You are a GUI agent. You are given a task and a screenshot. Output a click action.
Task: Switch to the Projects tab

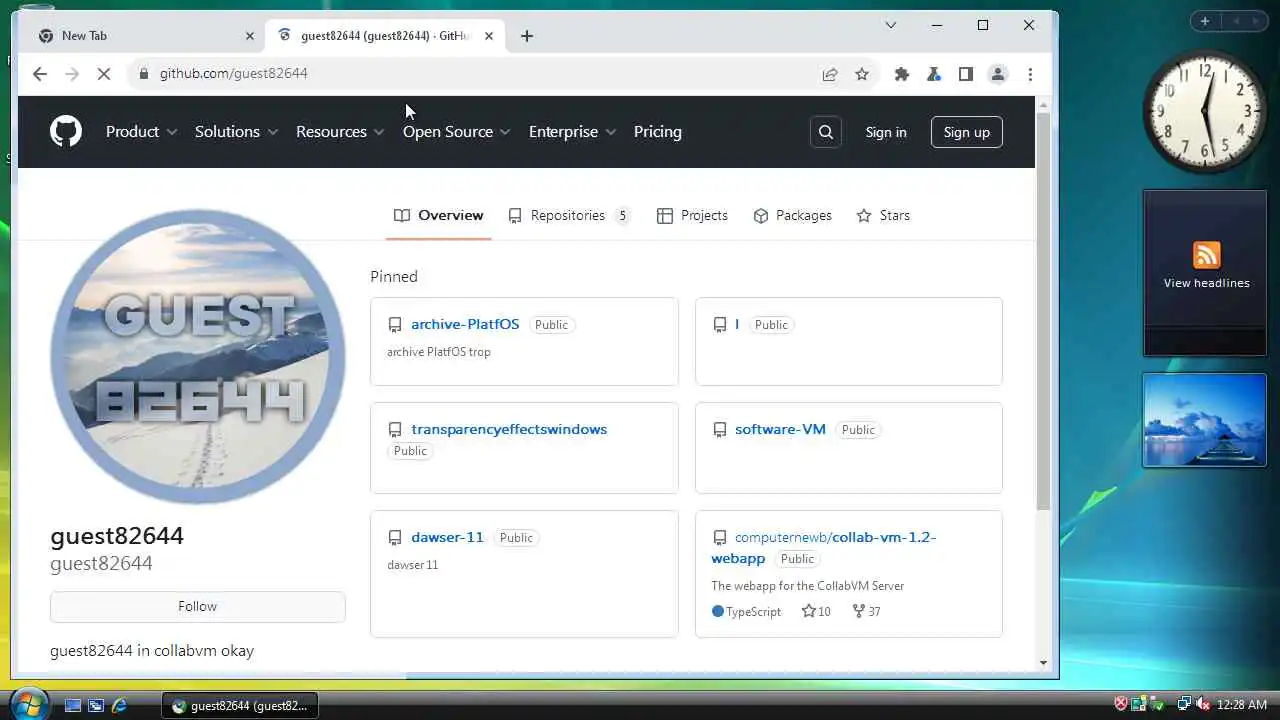(692, 215)
